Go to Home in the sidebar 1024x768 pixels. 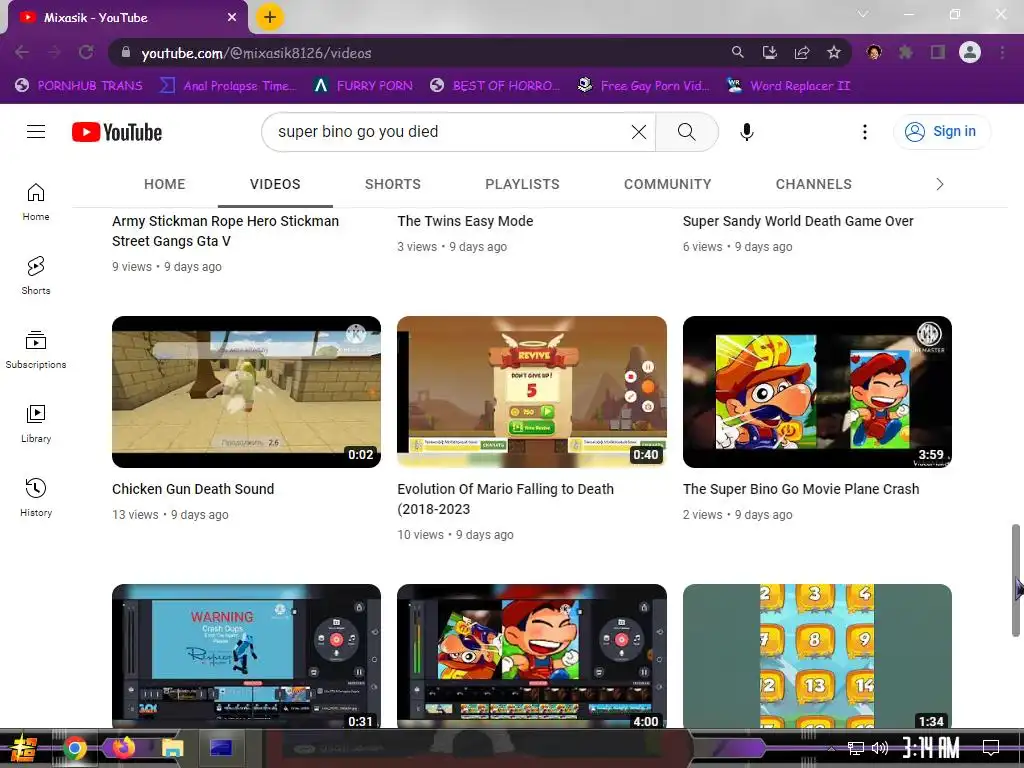pyautogui.click(x=36, y=202)
